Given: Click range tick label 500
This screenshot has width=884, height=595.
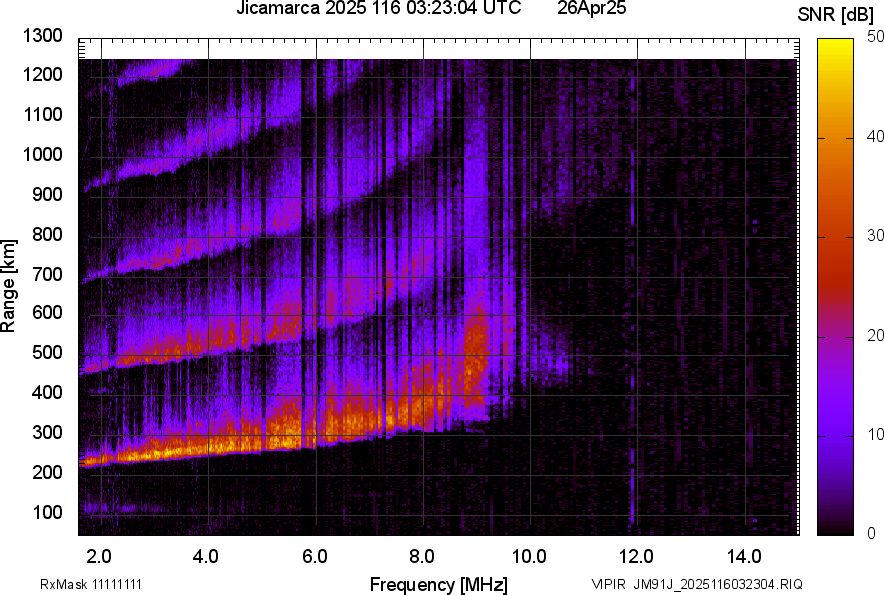Looking at the screenshot, I should point(47,352).
